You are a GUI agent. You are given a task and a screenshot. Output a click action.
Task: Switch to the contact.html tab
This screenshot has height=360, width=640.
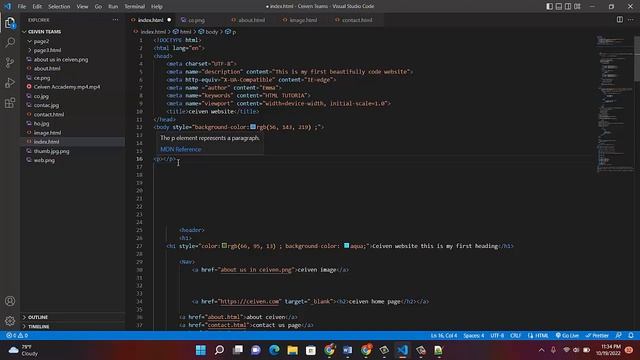pyautogui.click(x=357, y=20)
